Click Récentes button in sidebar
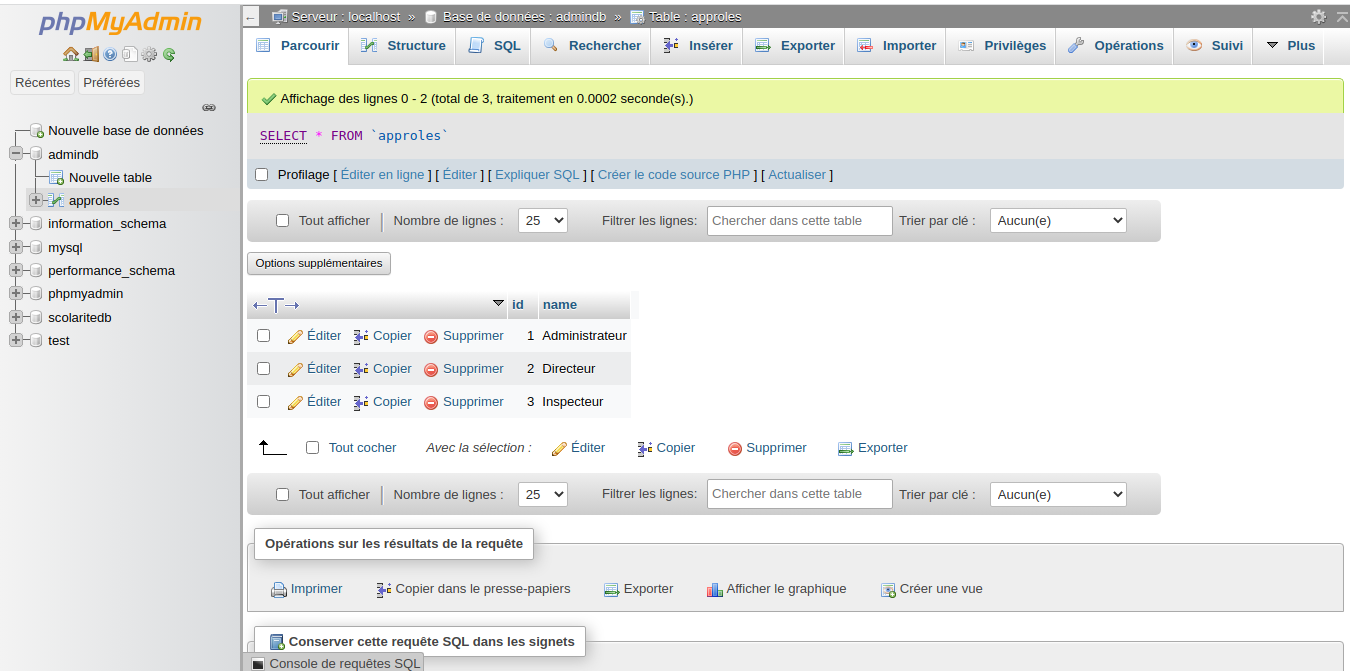 pos(43,83)
